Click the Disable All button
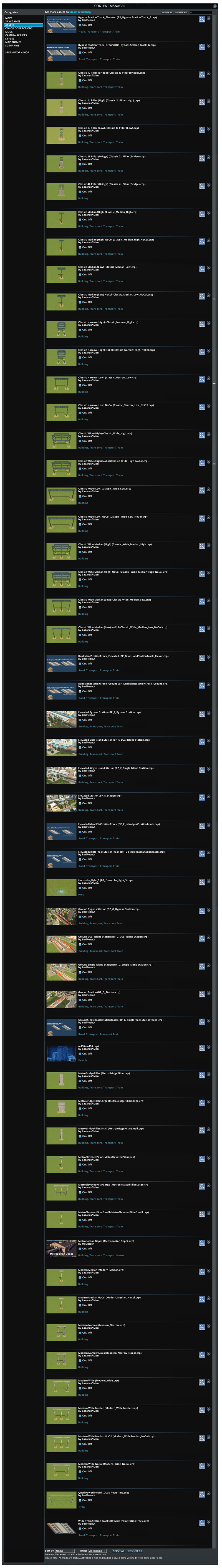Screen dimensions: 222x1568 181,12
